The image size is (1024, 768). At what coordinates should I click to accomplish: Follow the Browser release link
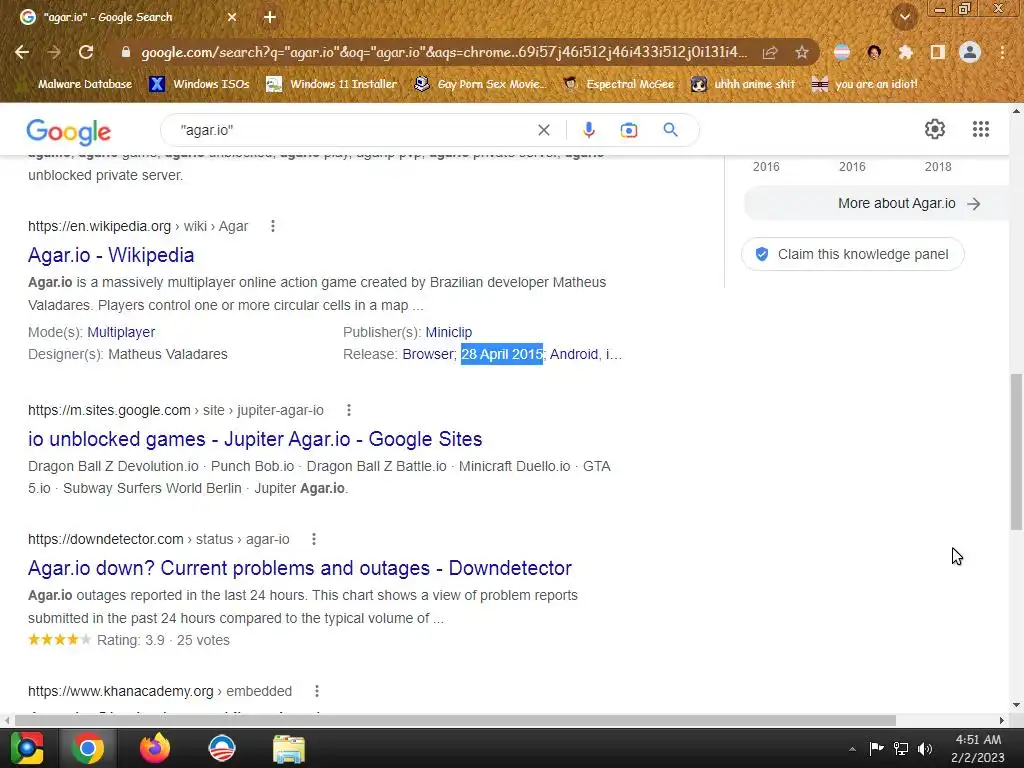428,354
